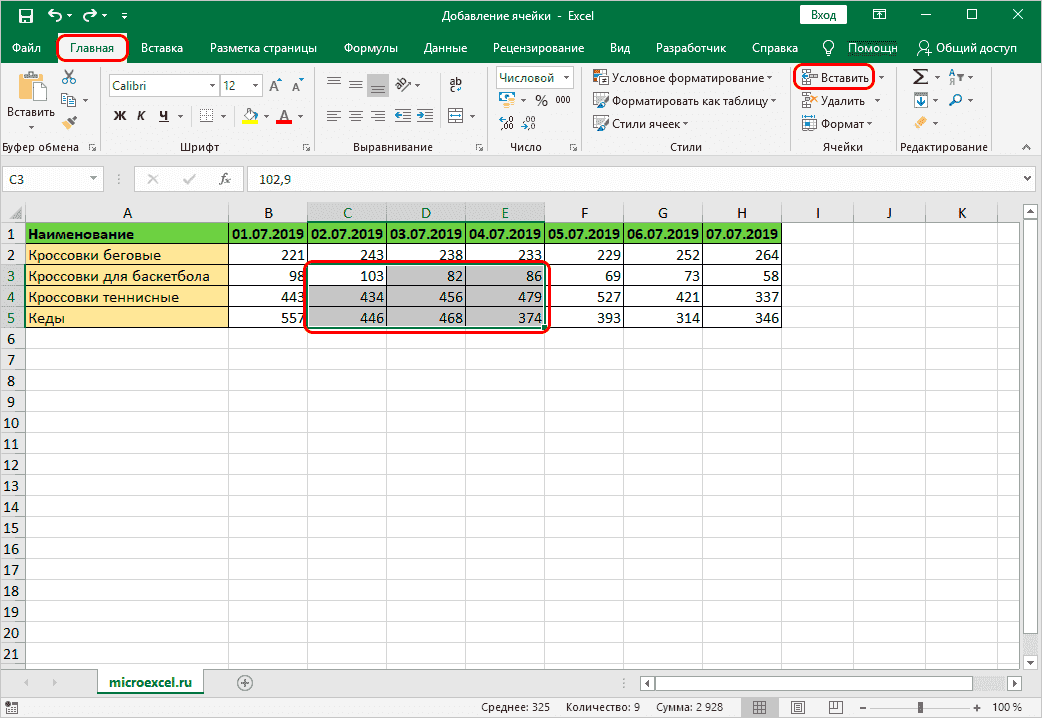Screen dimensions: 1042x718
Task: Click the Общий доступ share button
Action: pyautogui.click(x=967, y=48)
